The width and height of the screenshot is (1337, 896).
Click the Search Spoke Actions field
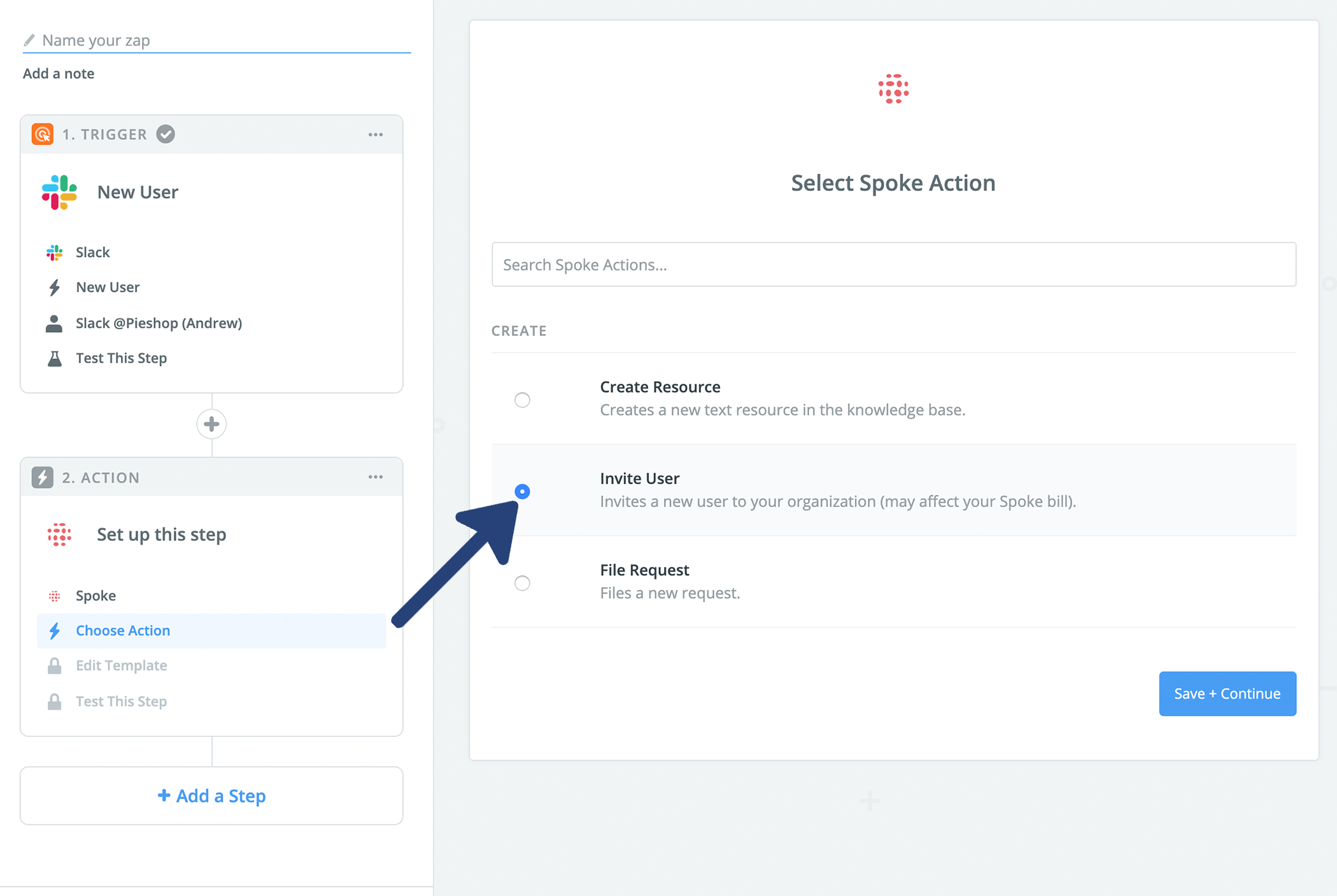pyautogui.click(x=894, y=264)
